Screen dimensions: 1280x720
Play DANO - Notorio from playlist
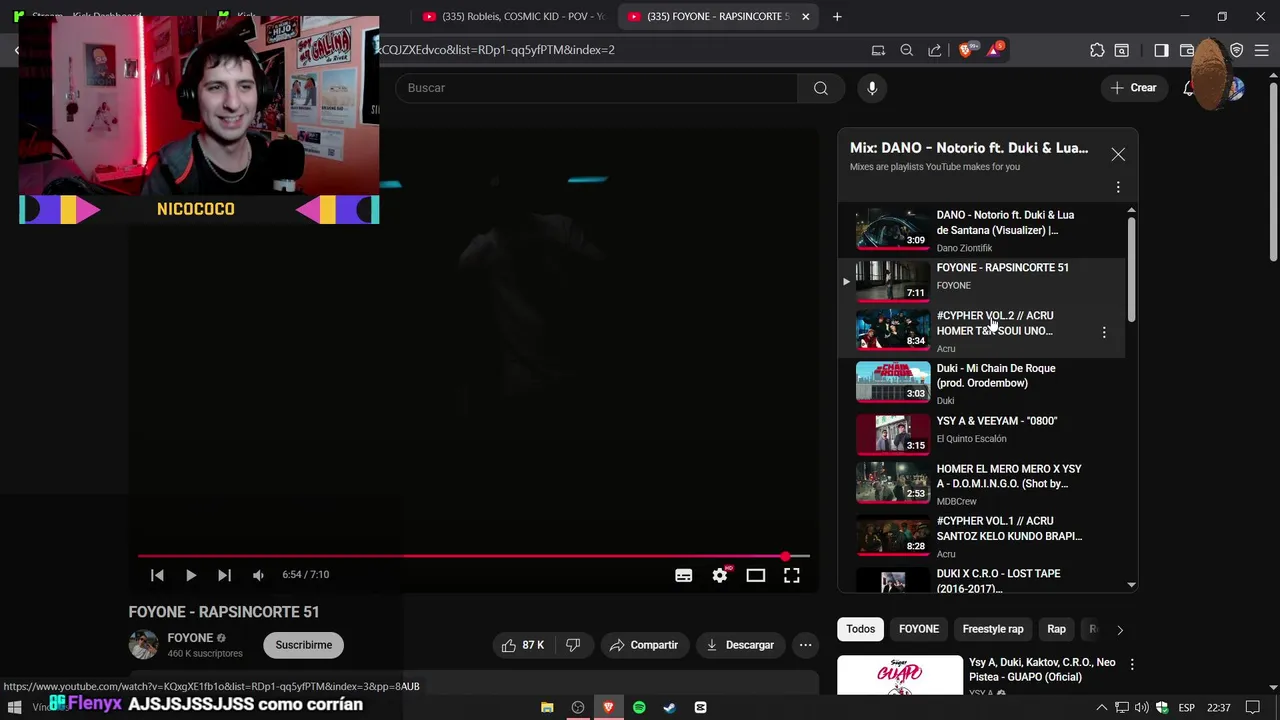[980, 230]
